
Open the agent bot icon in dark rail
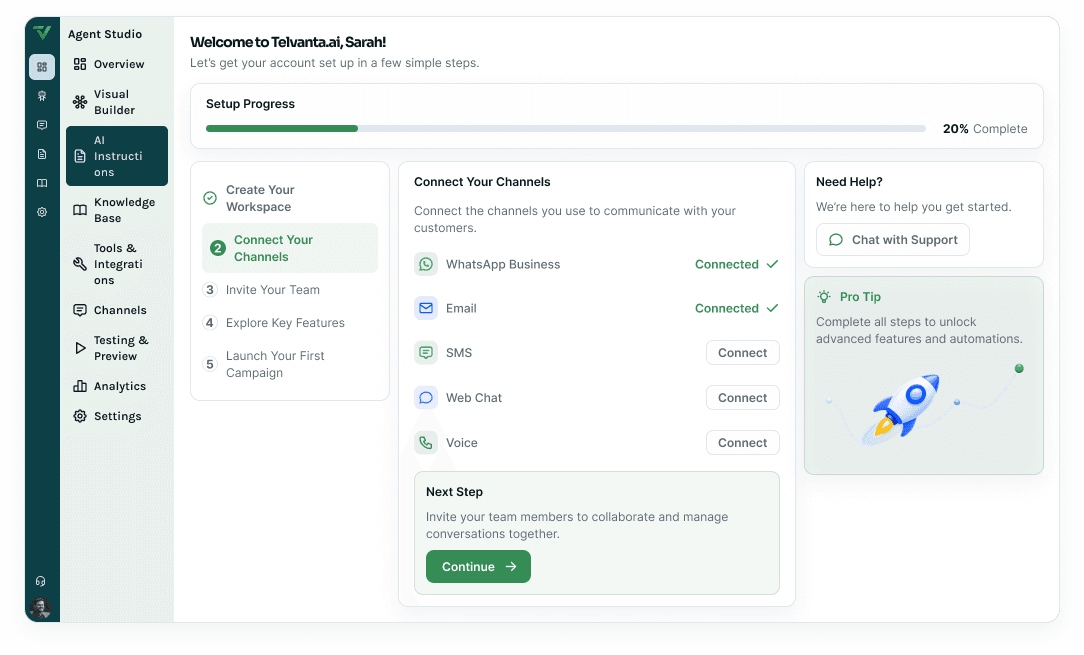pyautogui.click(x=42, y=96)
